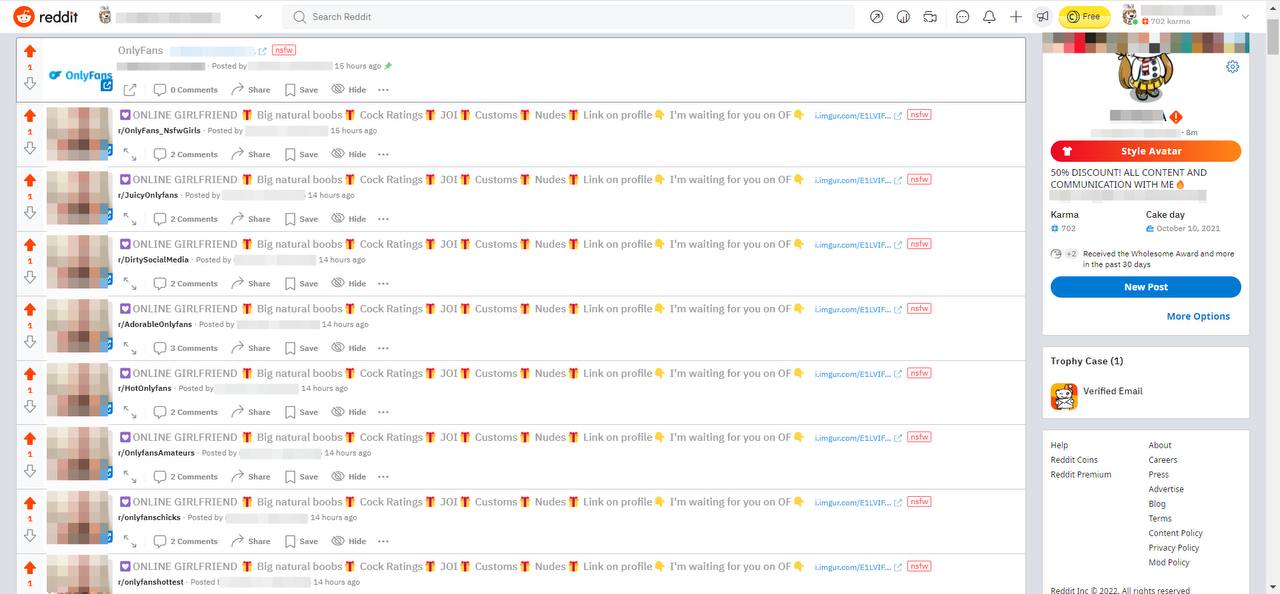Open the Mod Policy footer link
Image resolution: width=1280 pixels, height=594 pixels.
click(x=1169, y=563)
